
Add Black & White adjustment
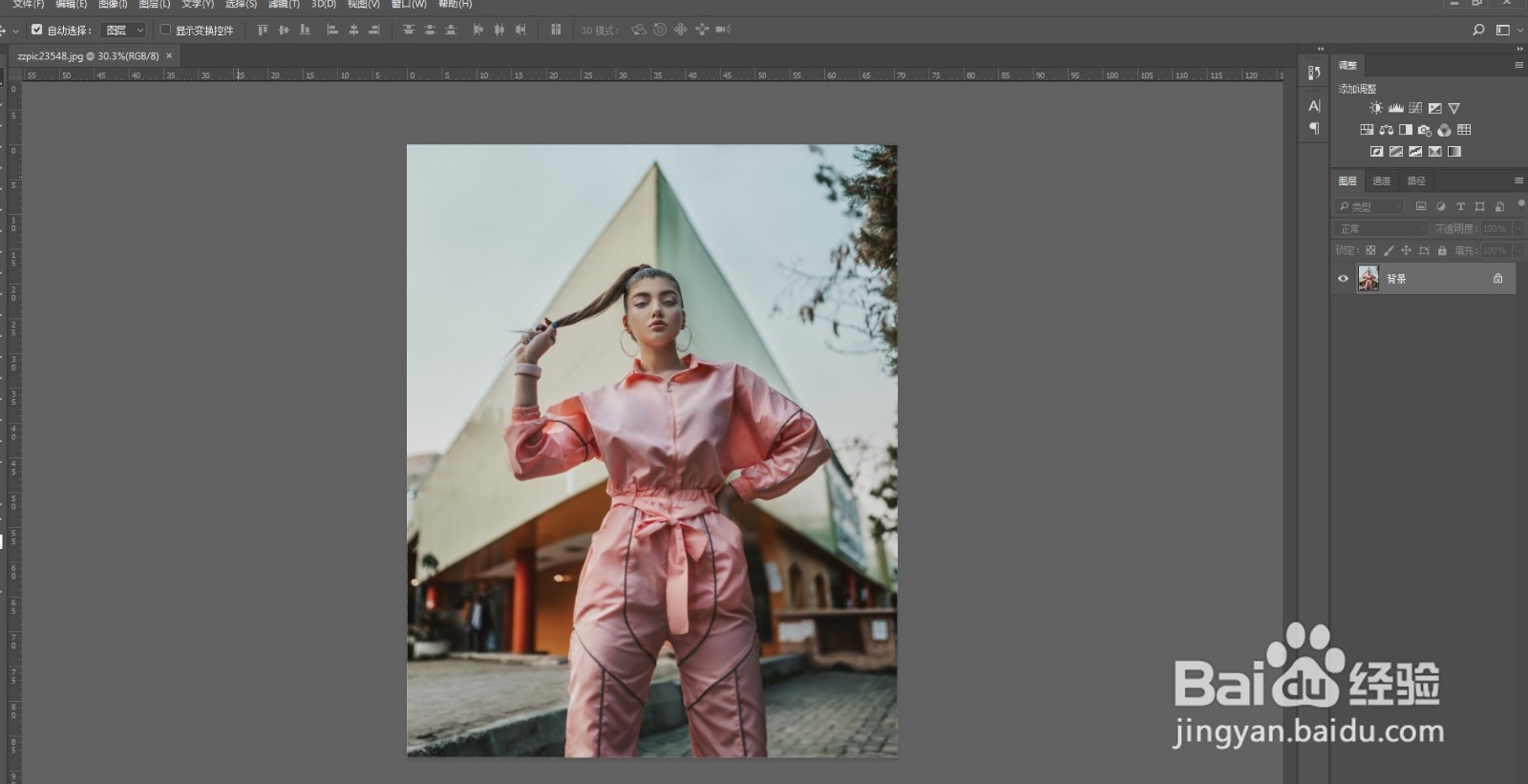[x=1406, y=130]
